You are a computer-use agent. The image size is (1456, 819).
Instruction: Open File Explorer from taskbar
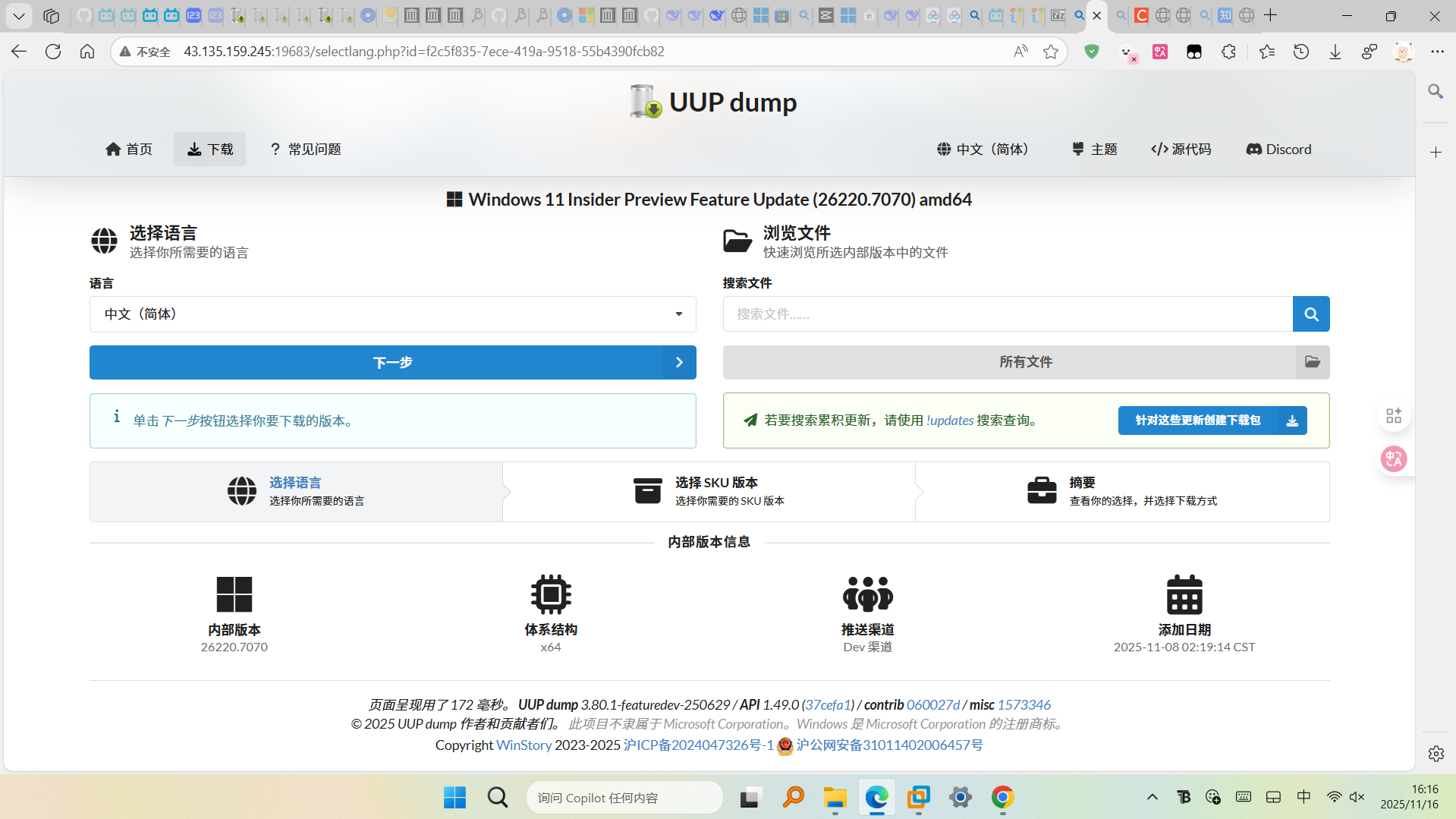(x=835, y=798)
